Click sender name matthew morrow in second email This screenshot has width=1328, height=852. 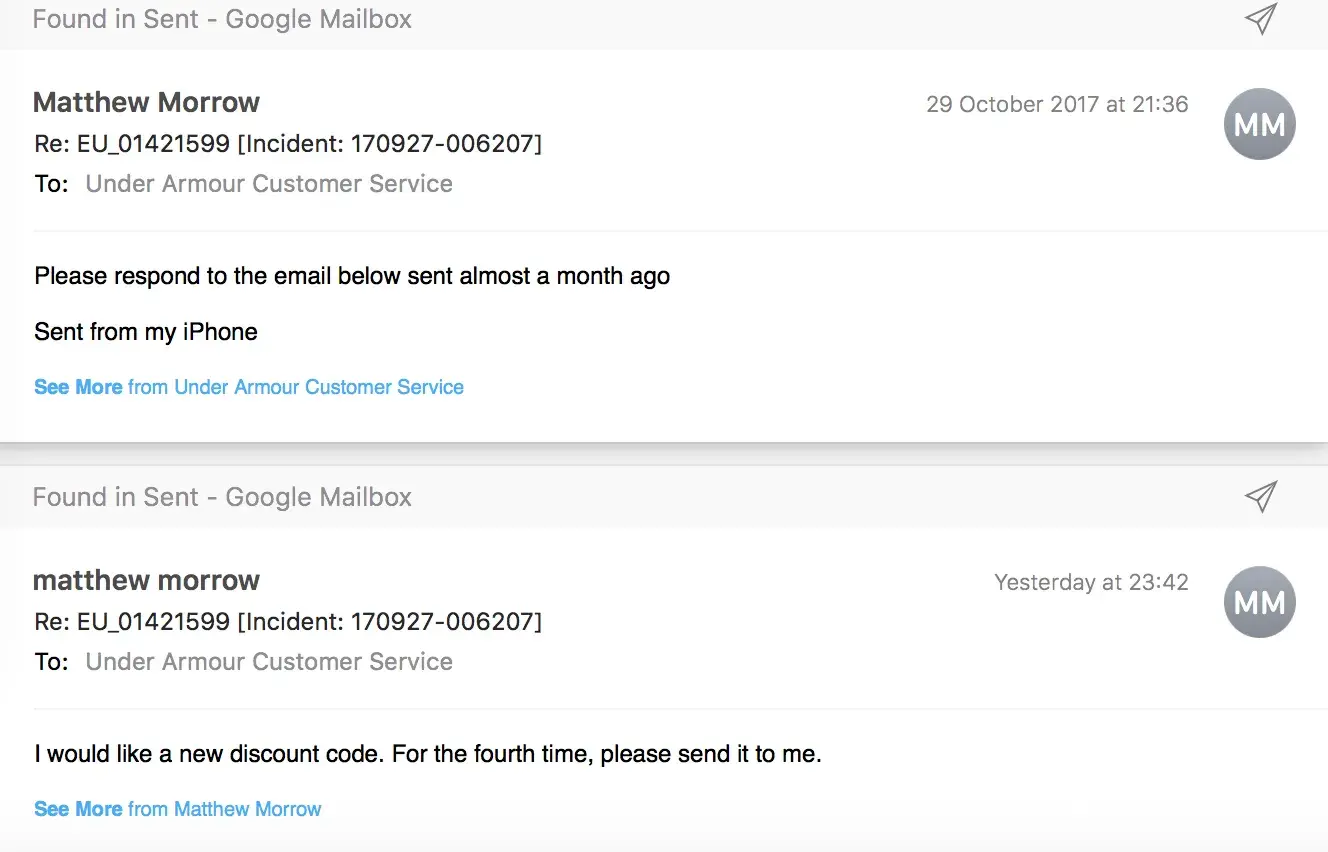(146, 580)
